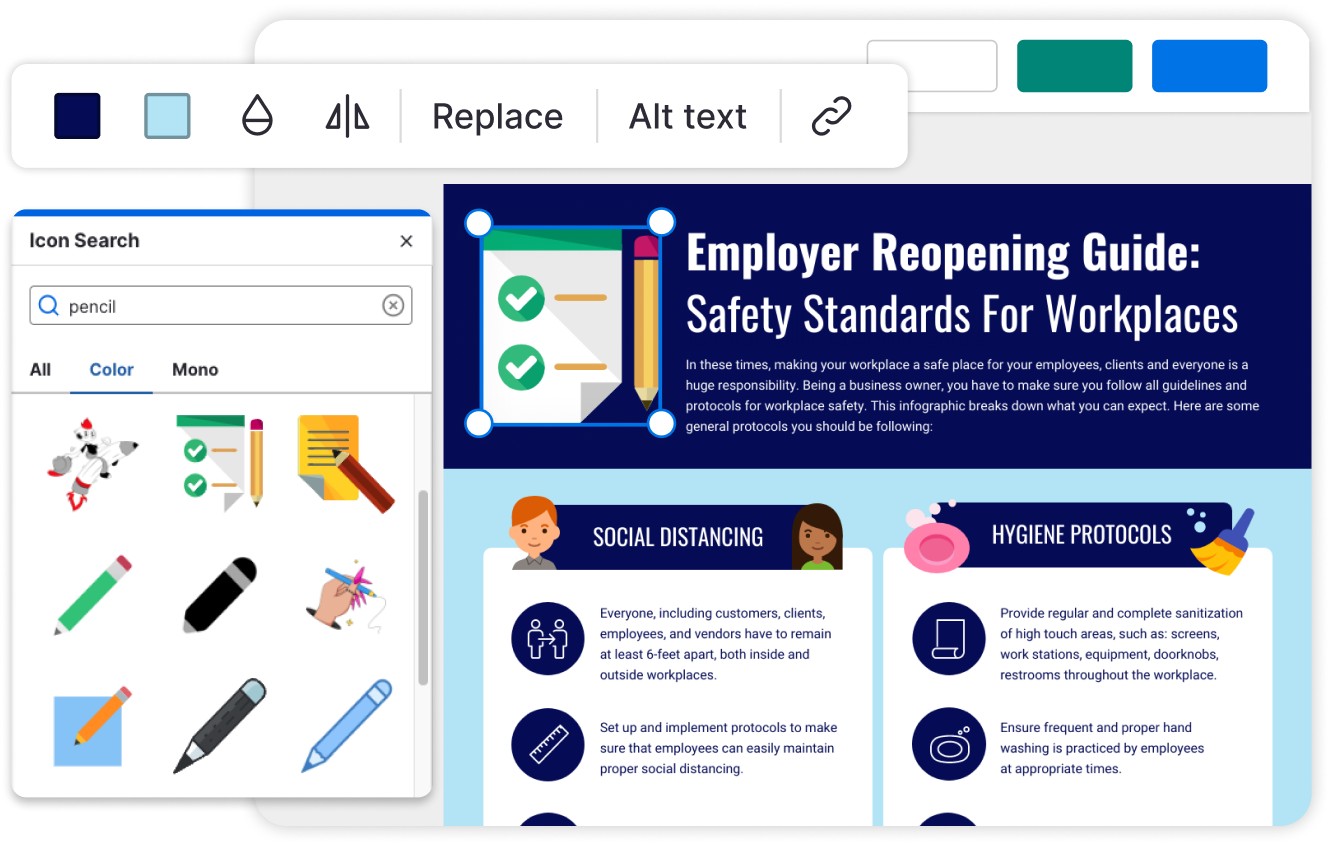Choose the green pencil icon
The image size is (1331, 846).
coord(91,595)
